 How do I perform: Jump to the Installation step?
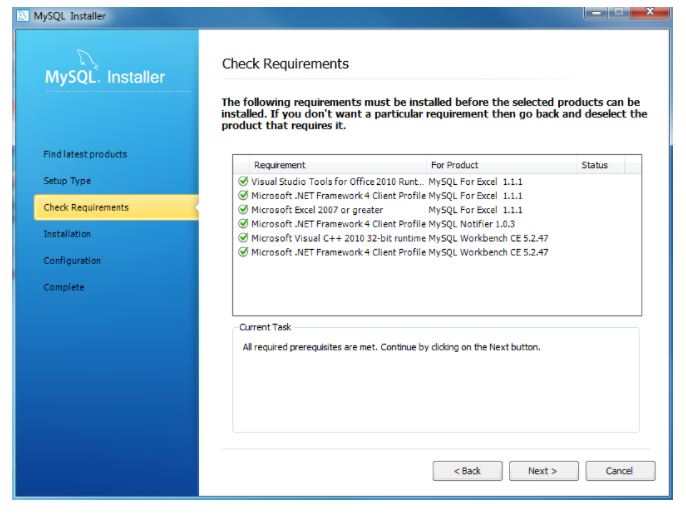(67, 234)
